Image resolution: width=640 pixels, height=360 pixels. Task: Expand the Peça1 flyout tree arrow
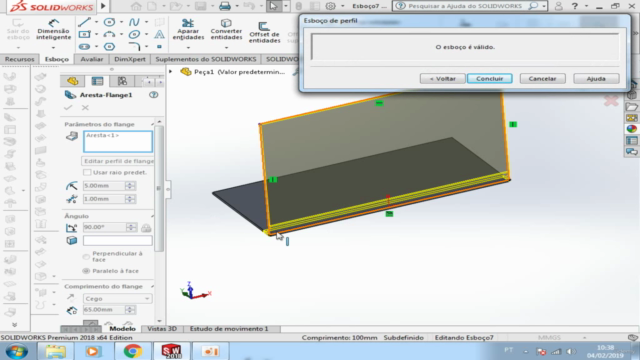pos(171,72)
